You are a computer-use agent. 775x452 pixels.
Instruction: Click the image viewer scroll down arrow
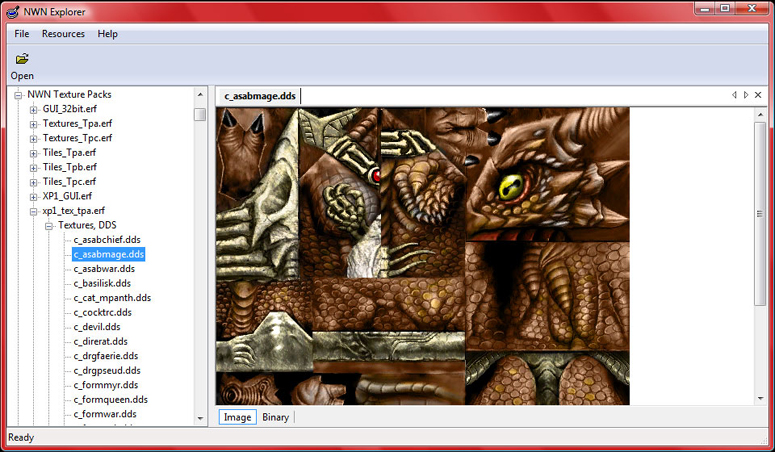click(x=760, y=398)
